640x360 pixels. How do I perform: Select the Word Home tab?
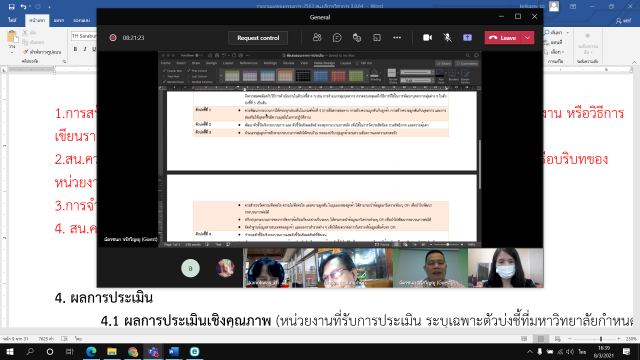37,20
